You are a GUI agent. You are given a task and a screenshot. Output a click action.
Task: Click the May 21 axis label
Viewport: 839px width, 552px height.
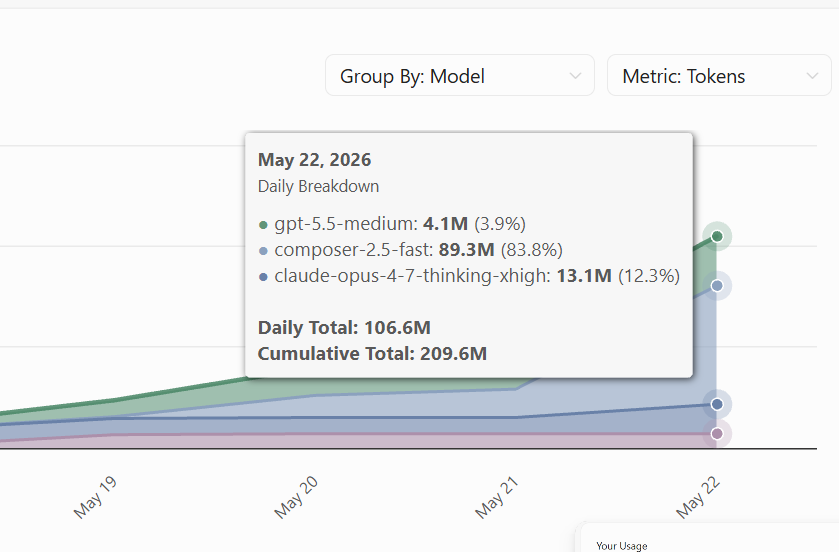(x=497, y=497)
